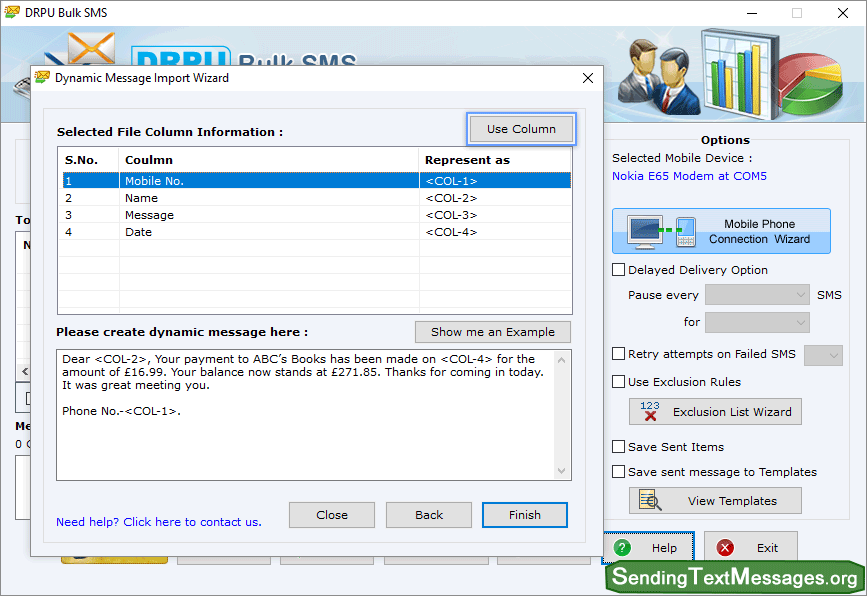Minimize the DRPU Bulk SMS window
Screen dimensions: 867x596
(752, 13)
